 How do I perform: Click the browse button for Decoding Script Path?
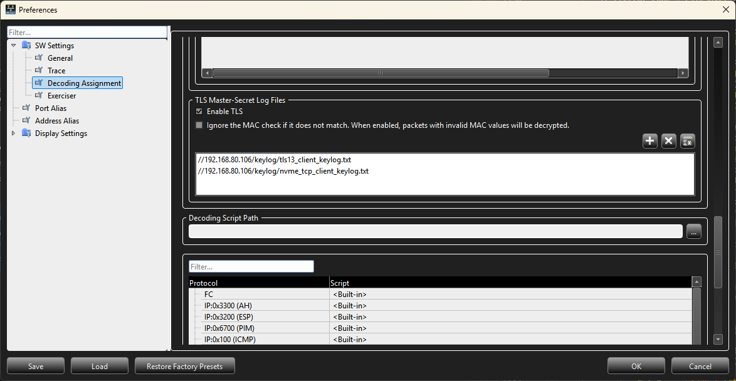click(x=694, y=231)
